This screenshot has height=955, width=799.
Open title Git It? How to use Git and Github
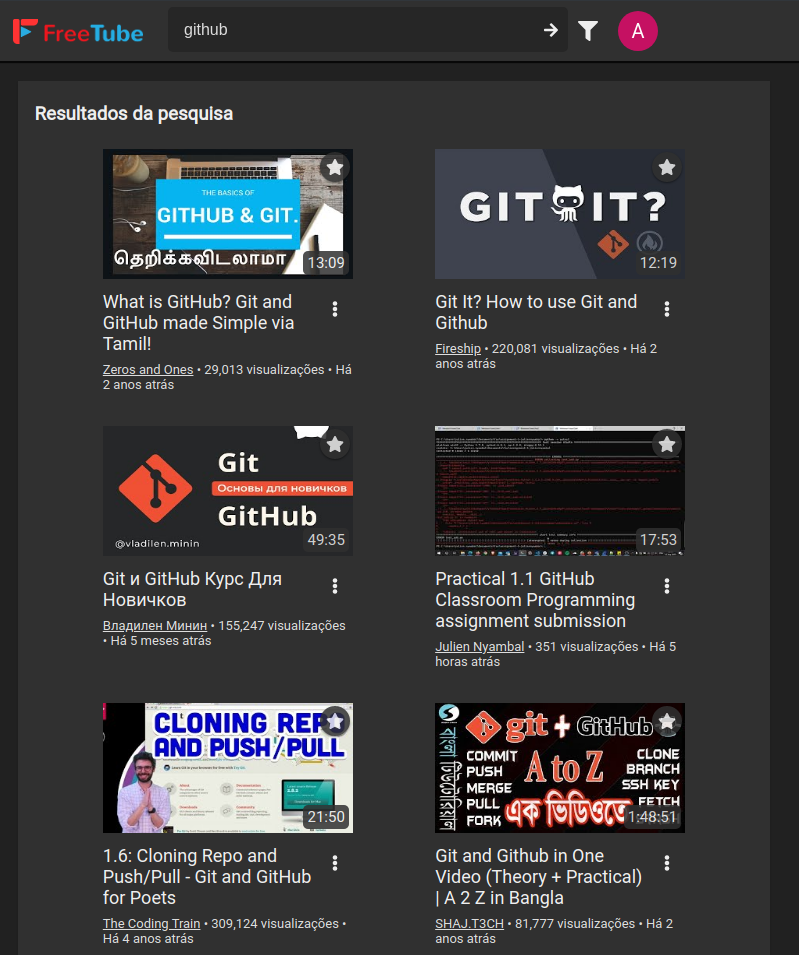(x=536, y=312)
